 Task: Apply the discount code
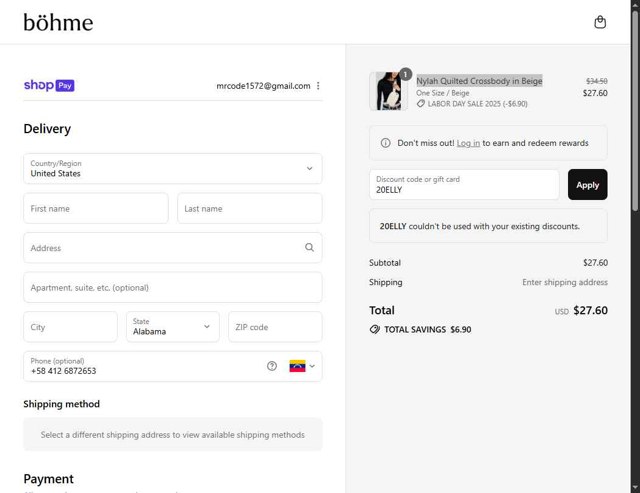587,184
